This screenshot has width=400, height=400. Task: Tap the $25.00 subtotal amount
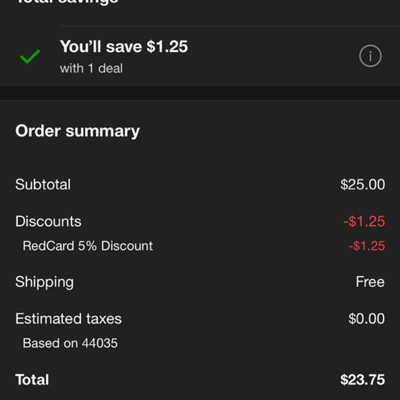(363, 184)
